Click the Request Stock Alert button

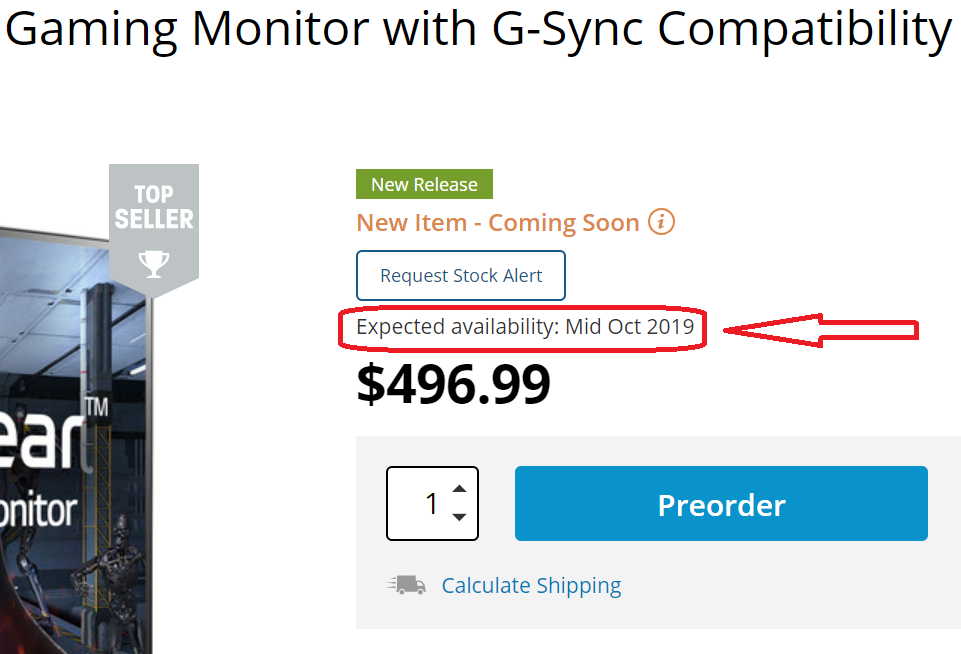(461, 276)
